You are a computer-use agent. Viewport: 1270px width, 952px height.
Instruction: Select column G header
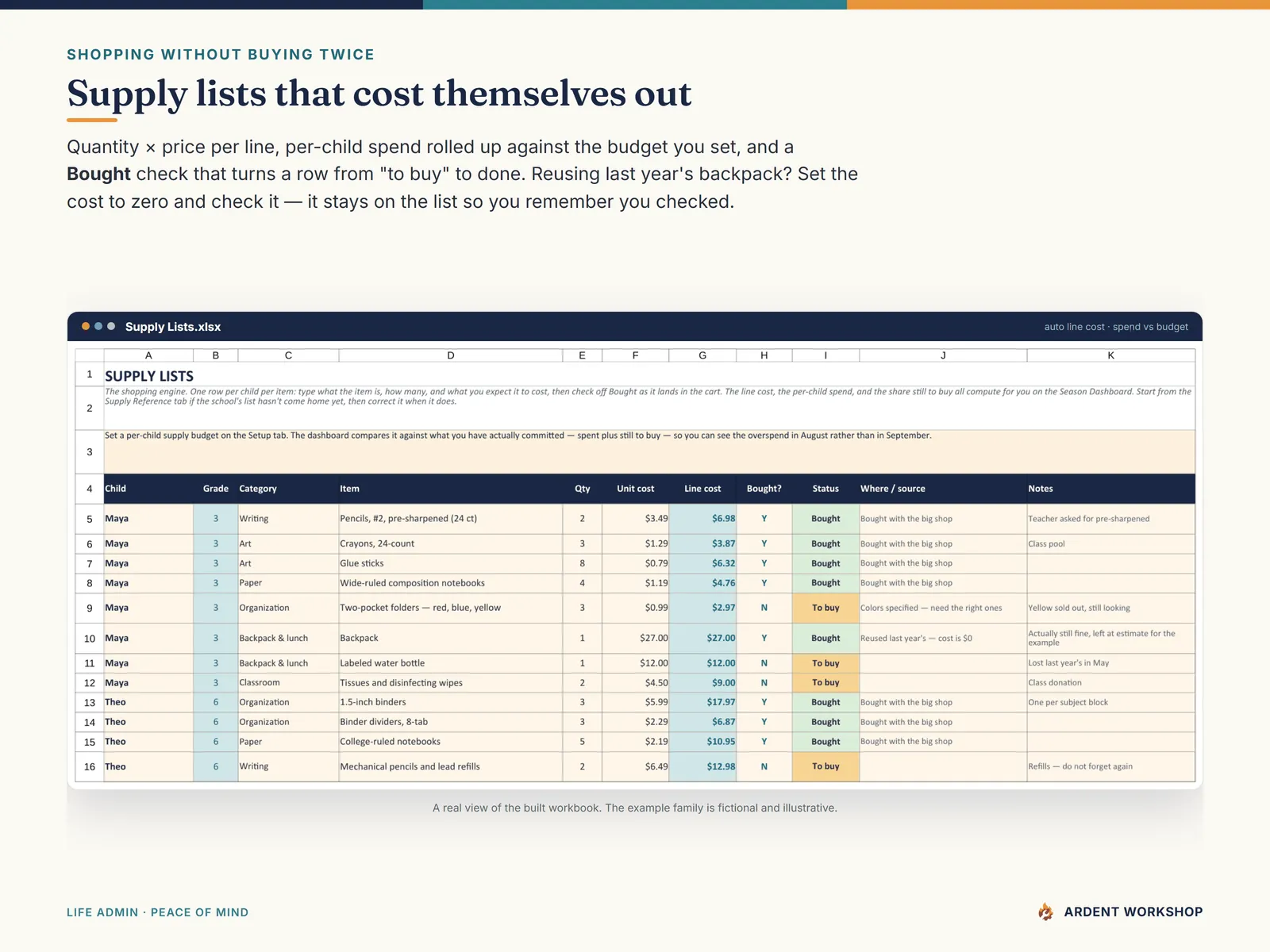coord(702,355)
